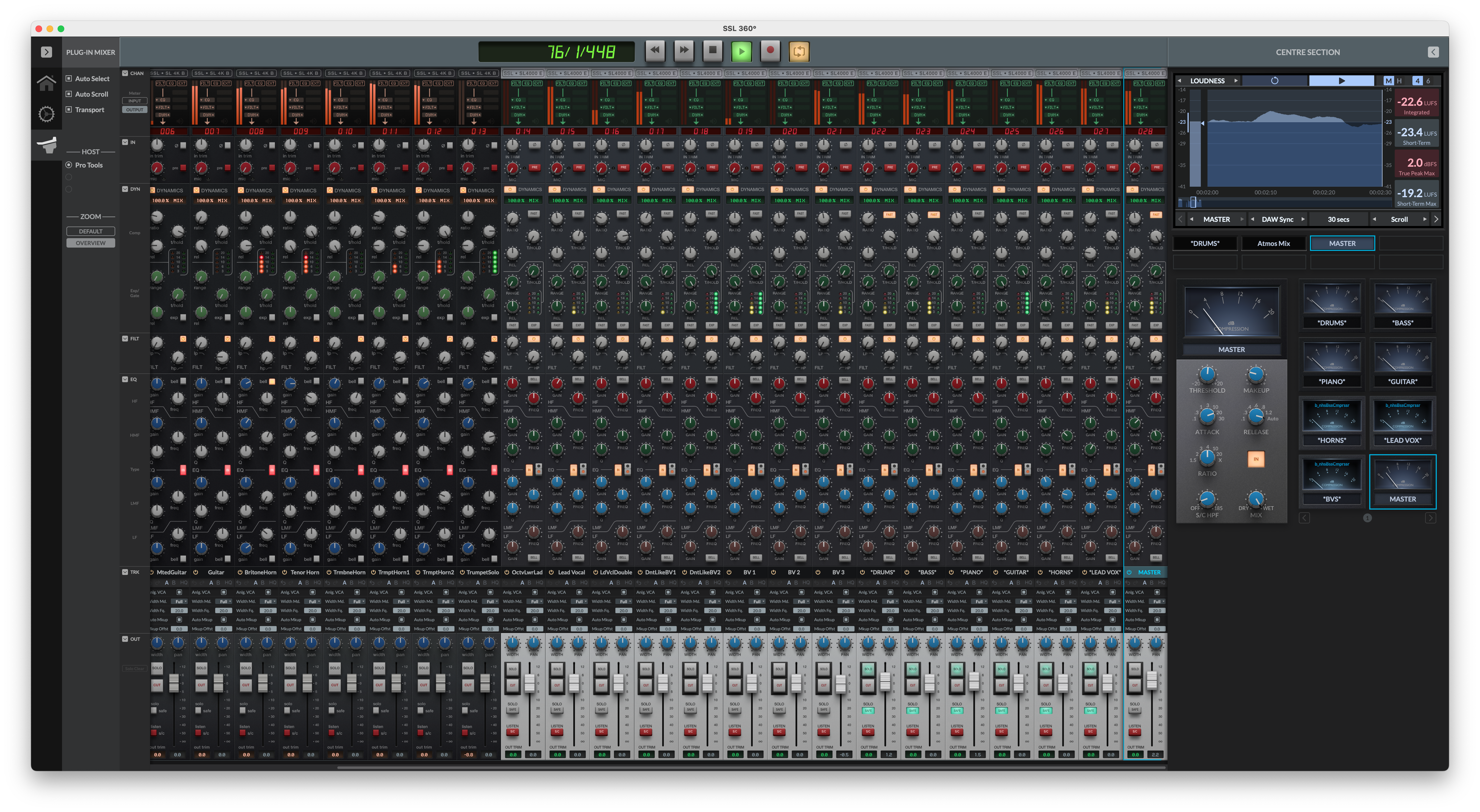Select the *BVS* bus compressor meter
The image size is (1480, 812).
[x=1332, y=482]
